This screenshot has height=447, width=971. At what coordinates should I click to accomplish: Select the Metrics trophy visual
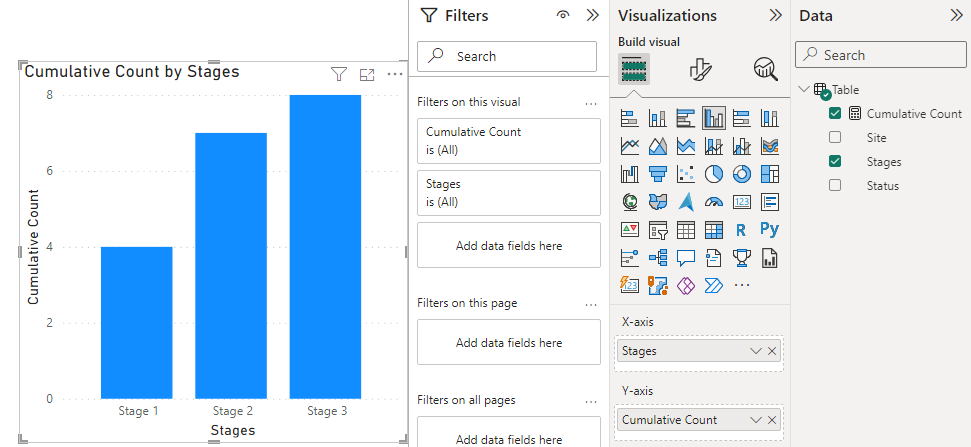(x=742, y=258)
